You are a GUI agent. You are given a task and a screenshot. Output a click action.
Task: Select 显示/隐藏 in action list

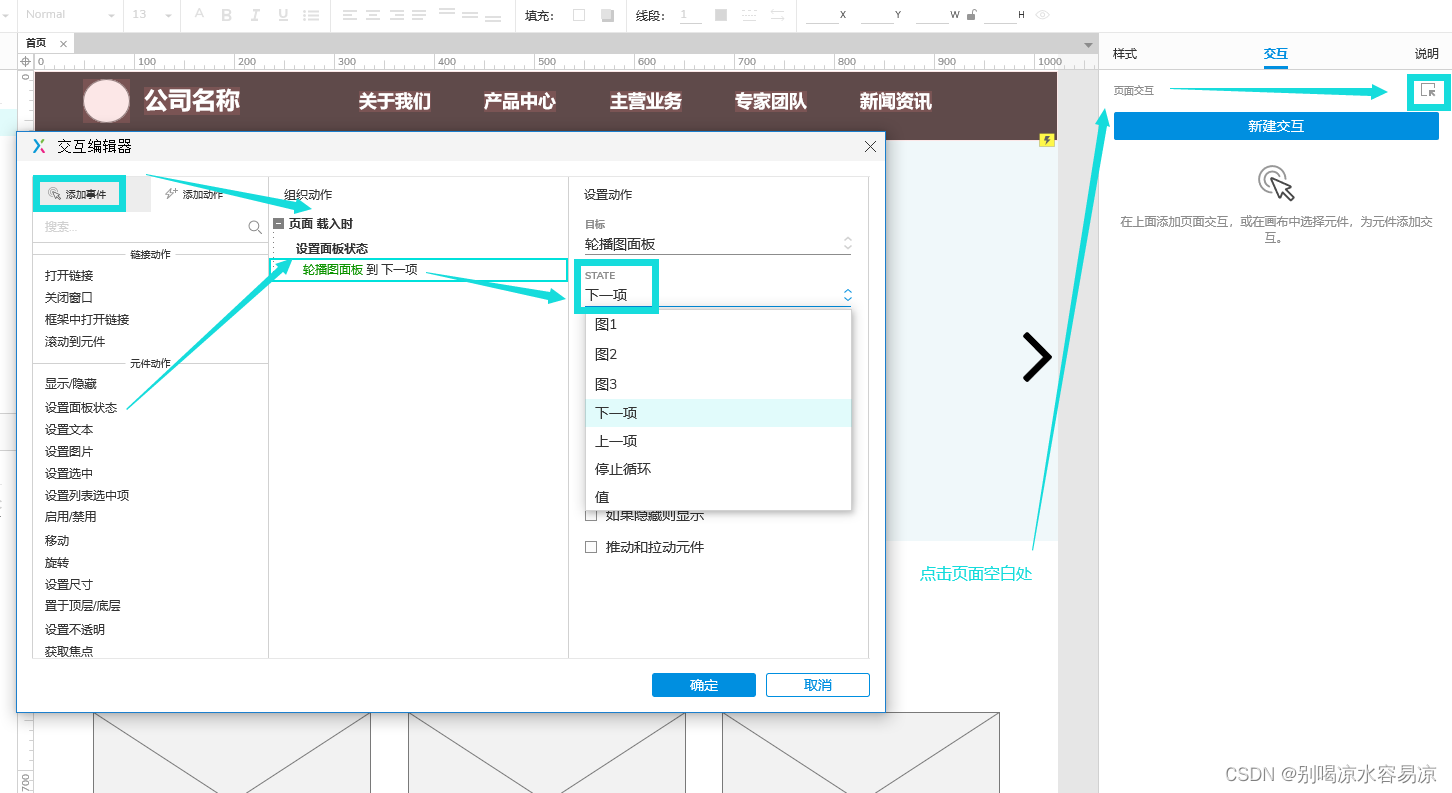tap(71, 384)
